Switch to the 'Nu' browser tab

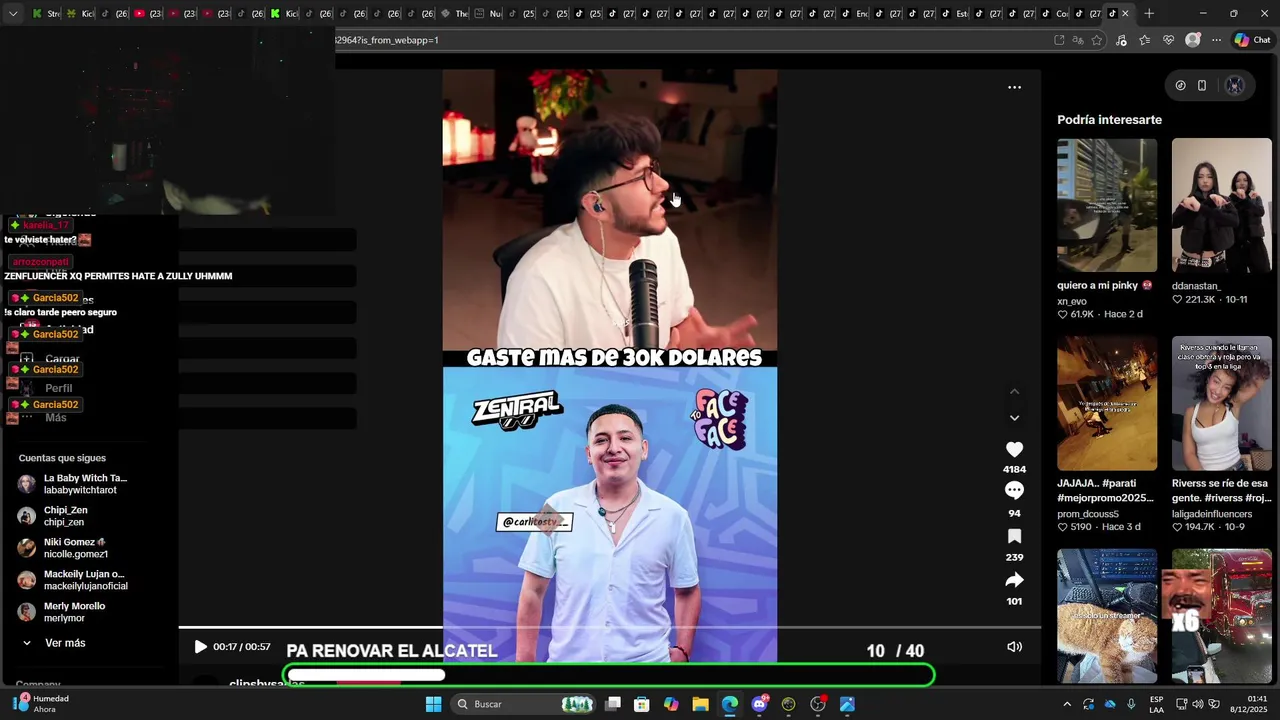[488, 13]
